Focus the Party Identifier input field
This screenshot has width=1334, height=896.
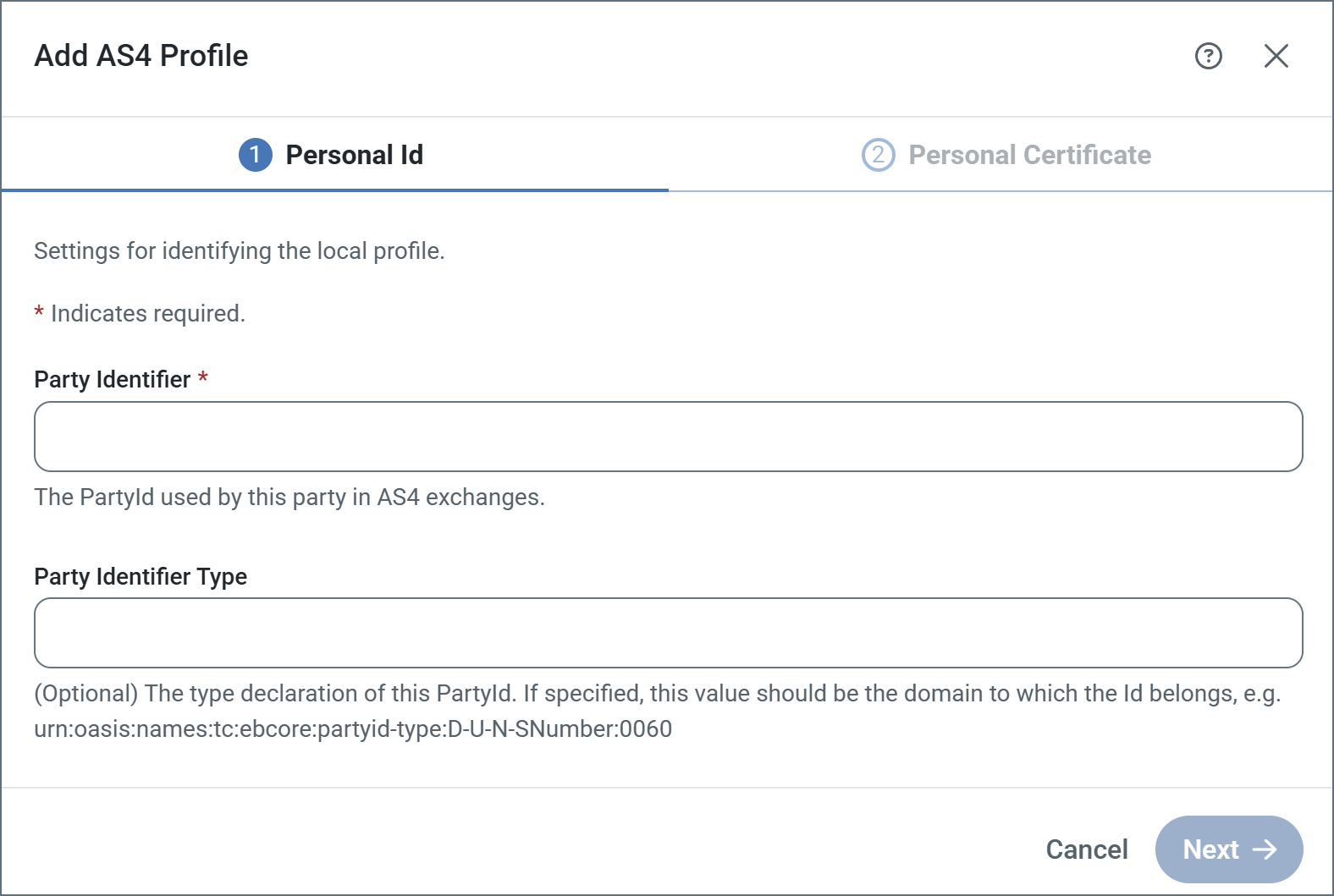coord(668,437)
